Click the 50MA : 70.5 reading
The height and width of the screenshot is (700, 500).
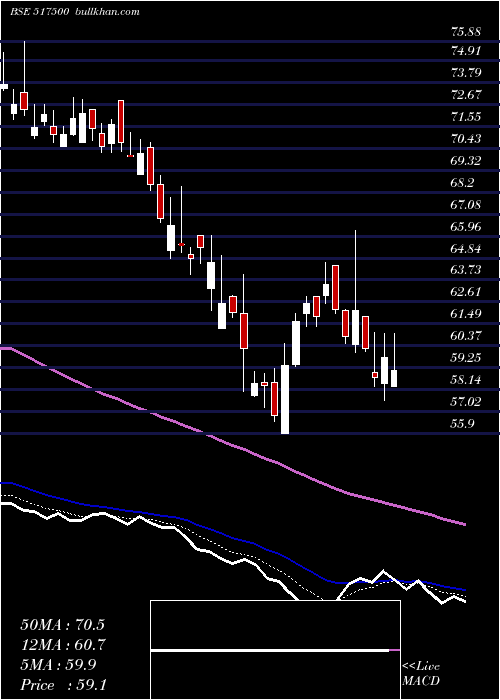click(x=62, y=625)
